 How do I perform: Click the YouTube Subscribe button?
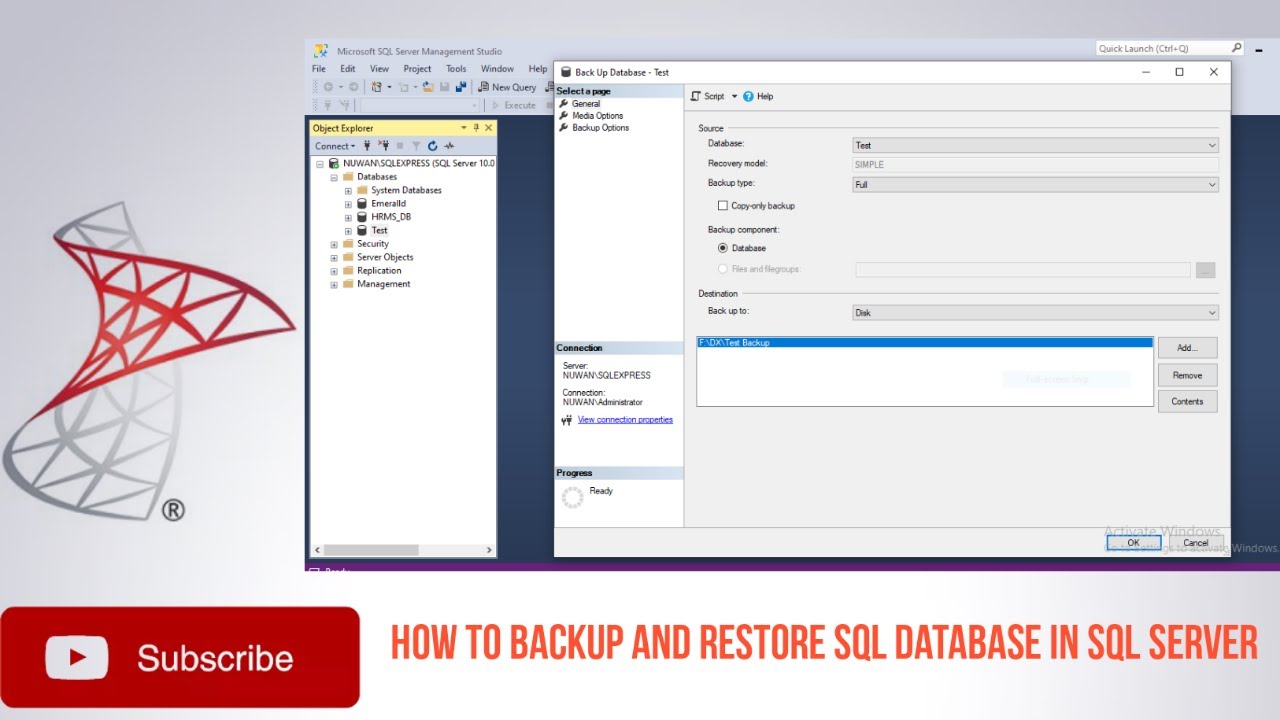click(180, 657)
